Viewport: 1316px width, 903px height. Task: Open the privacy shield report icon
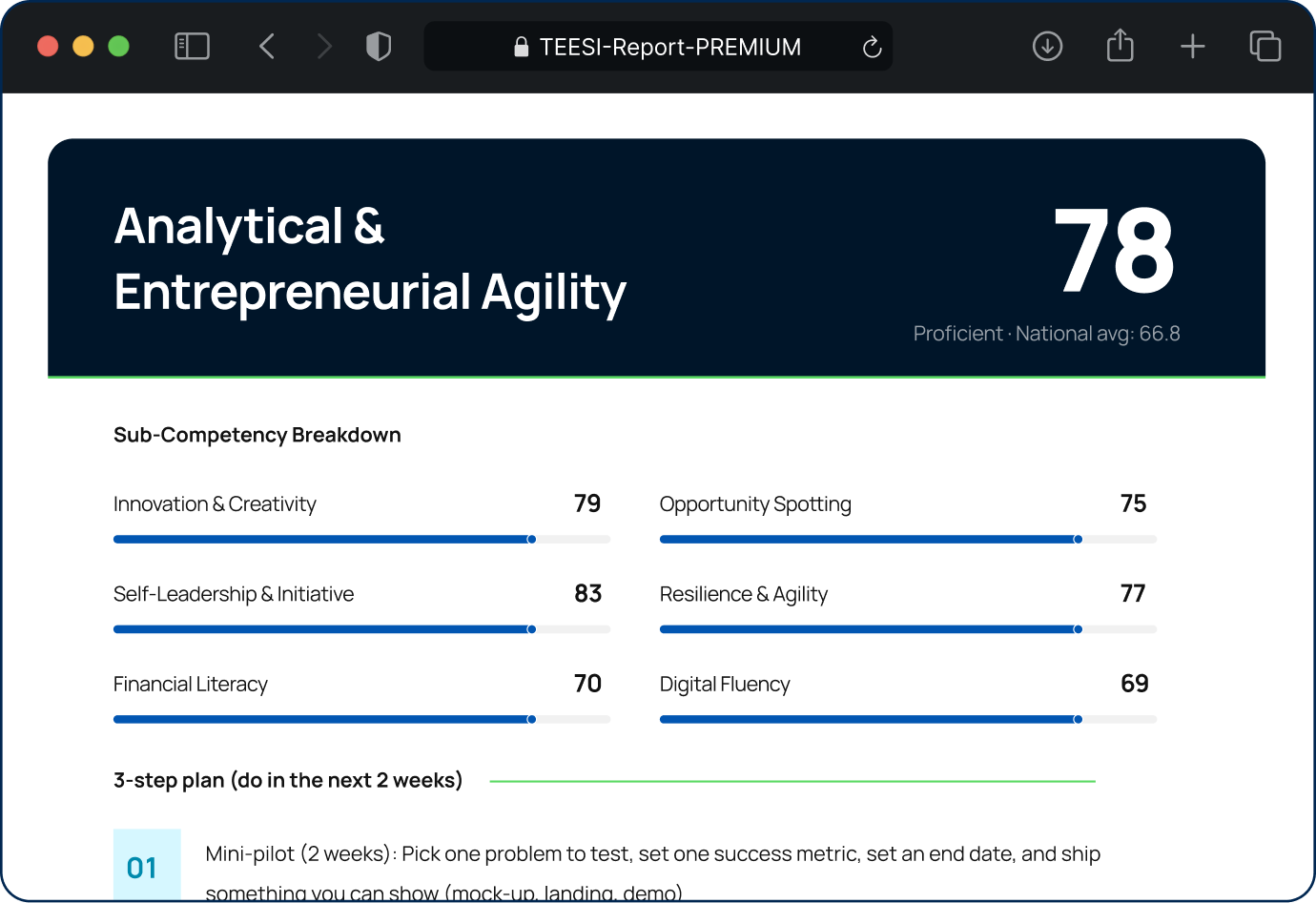click(x=379, y=46)
